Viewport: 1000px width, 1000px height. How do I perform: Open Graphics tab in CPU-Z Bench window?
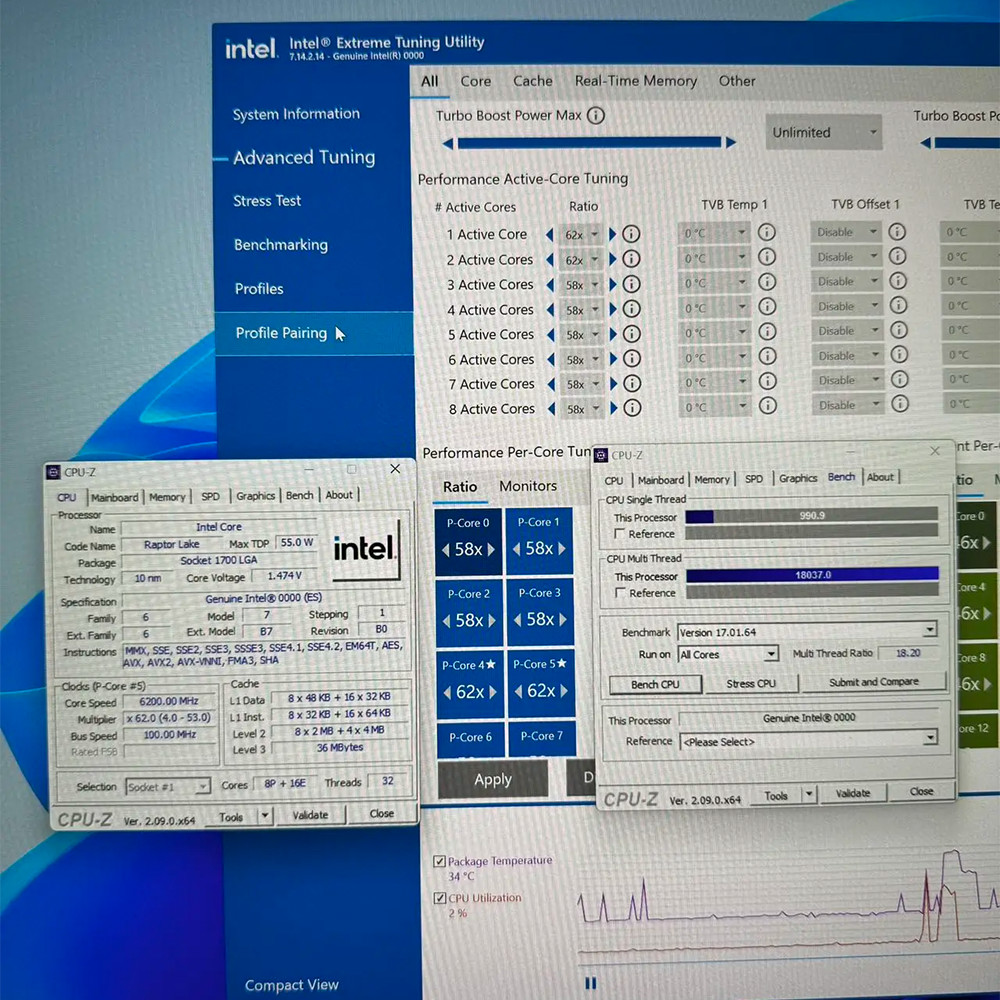click(x=798, y=478)
